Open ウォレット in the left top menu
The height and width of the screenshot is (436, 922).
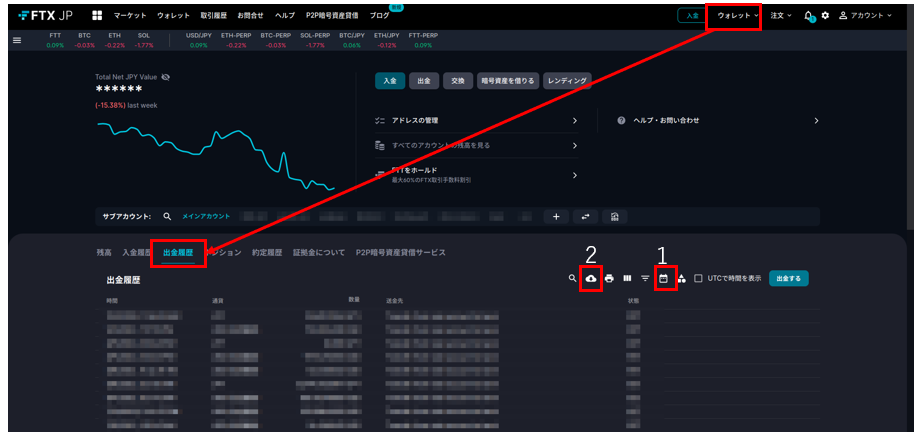click(x=173, y=16)
